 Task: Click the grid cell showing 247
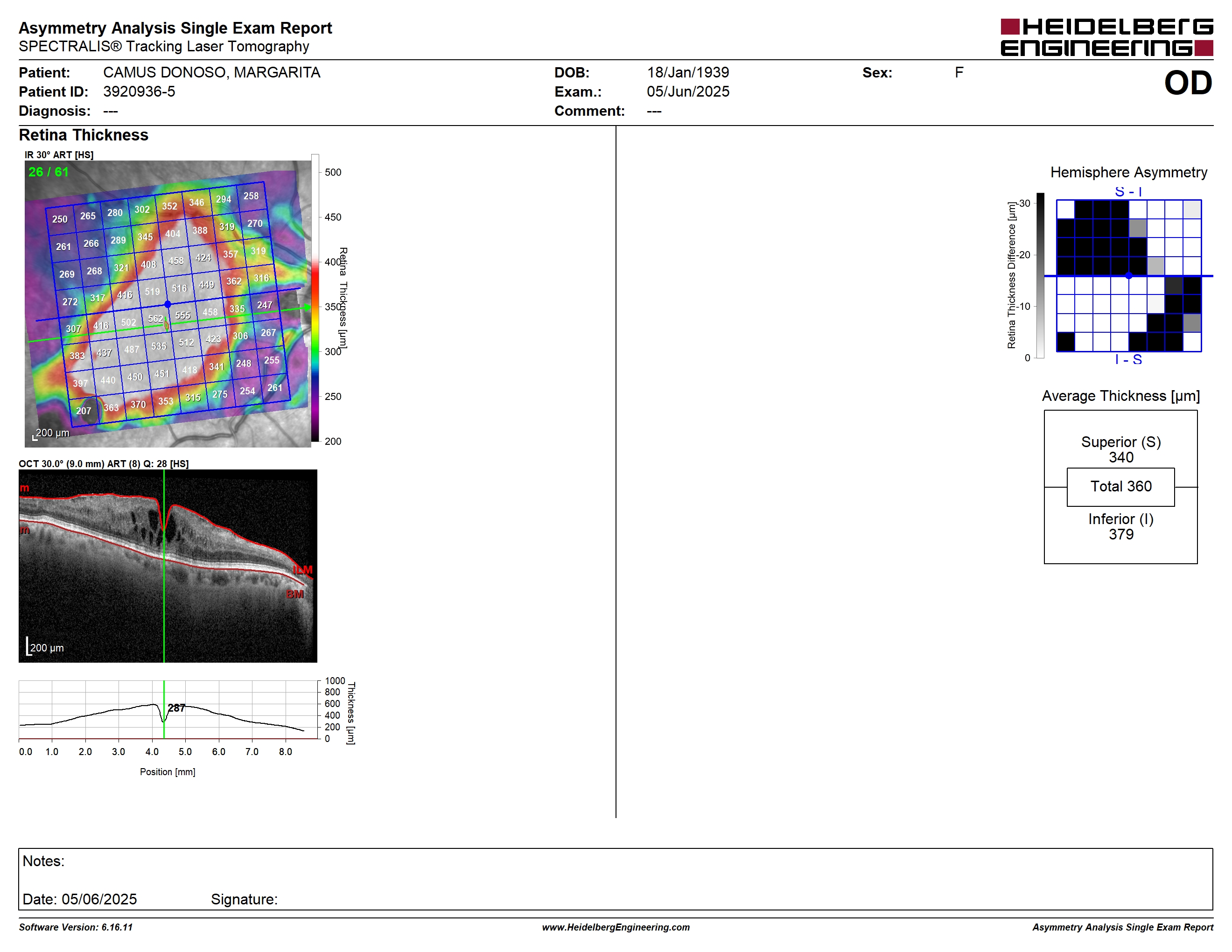(265, 305)
